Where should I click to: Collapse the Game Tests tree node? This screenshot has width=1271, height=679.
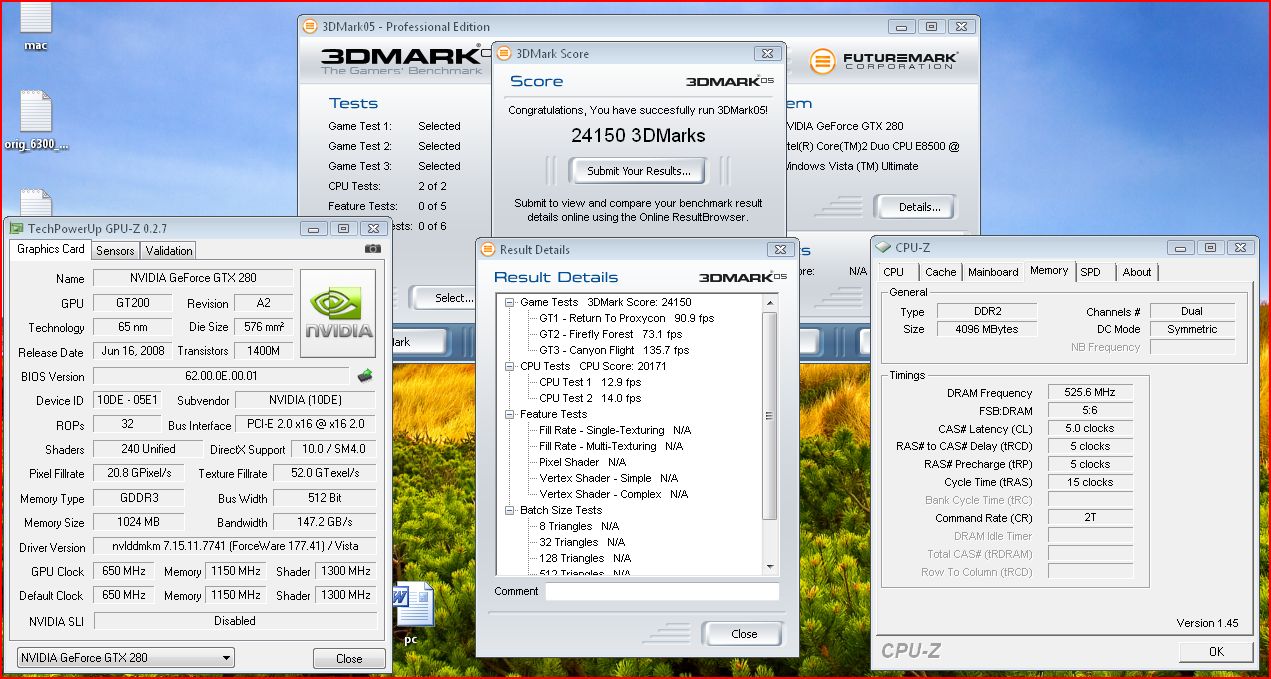click(510, 302)
